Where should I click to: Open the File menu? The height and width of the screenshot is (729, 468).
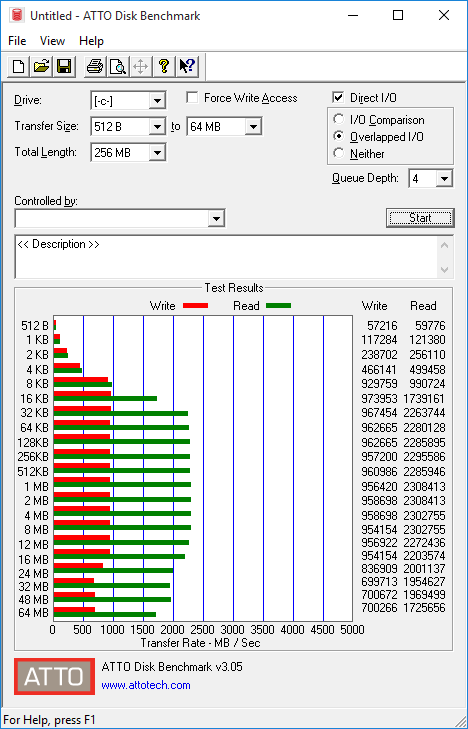tap(17, 41)
